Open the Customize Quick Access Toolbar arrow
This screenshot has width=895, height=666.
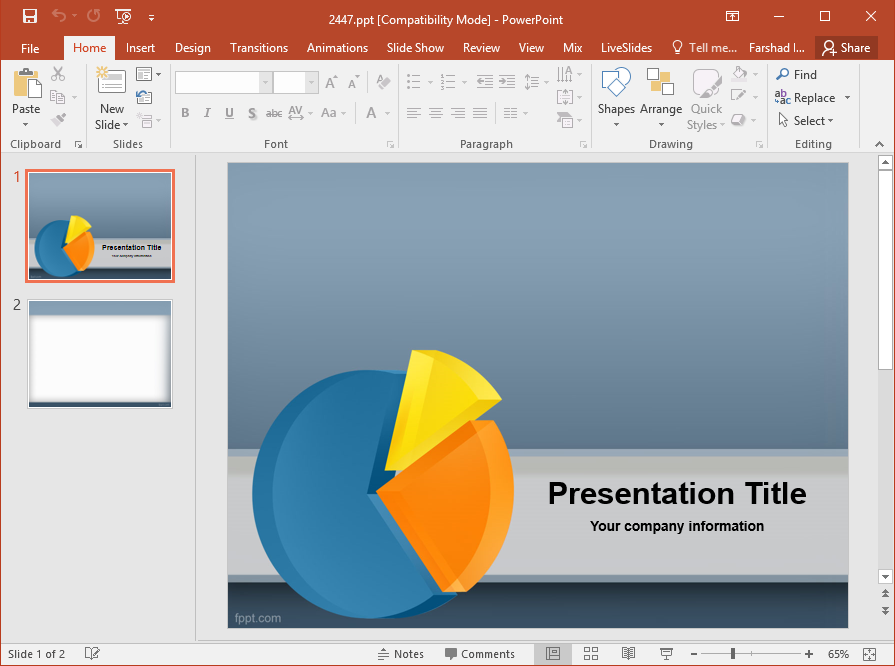151,18
